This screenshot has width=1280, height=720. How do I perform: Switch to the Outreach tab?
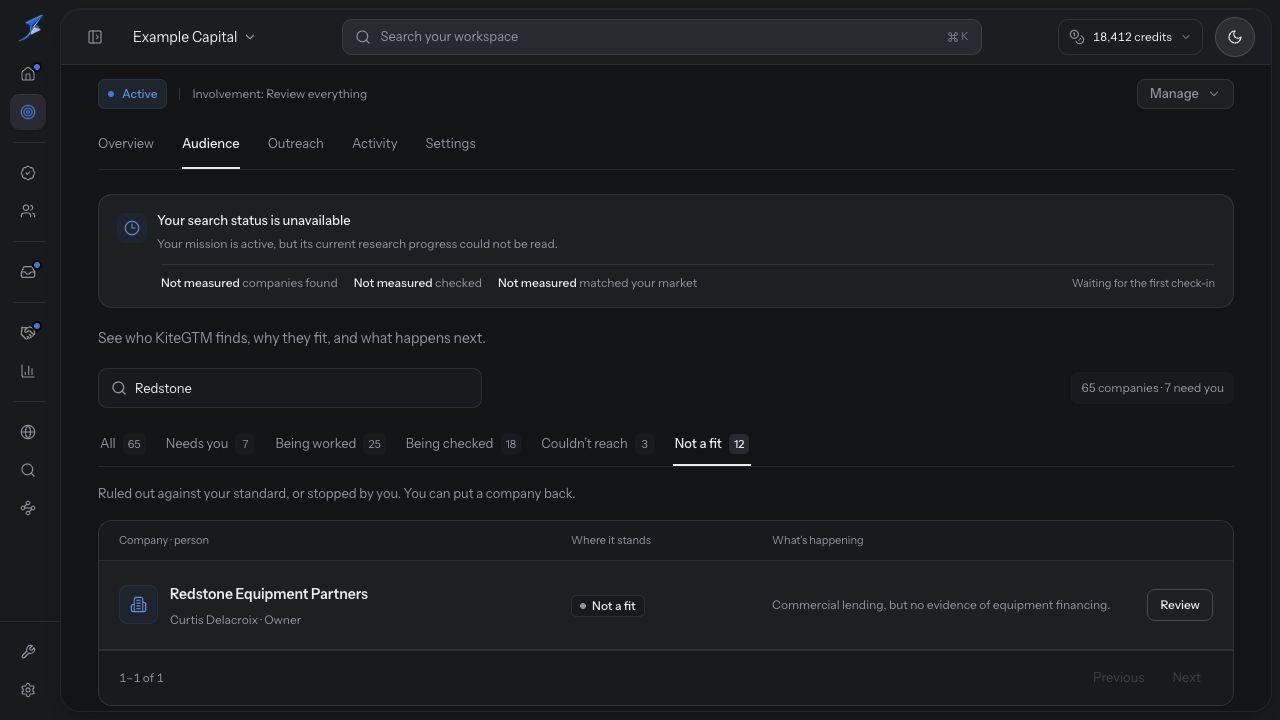pyautogui.click(x=296, y=144)
